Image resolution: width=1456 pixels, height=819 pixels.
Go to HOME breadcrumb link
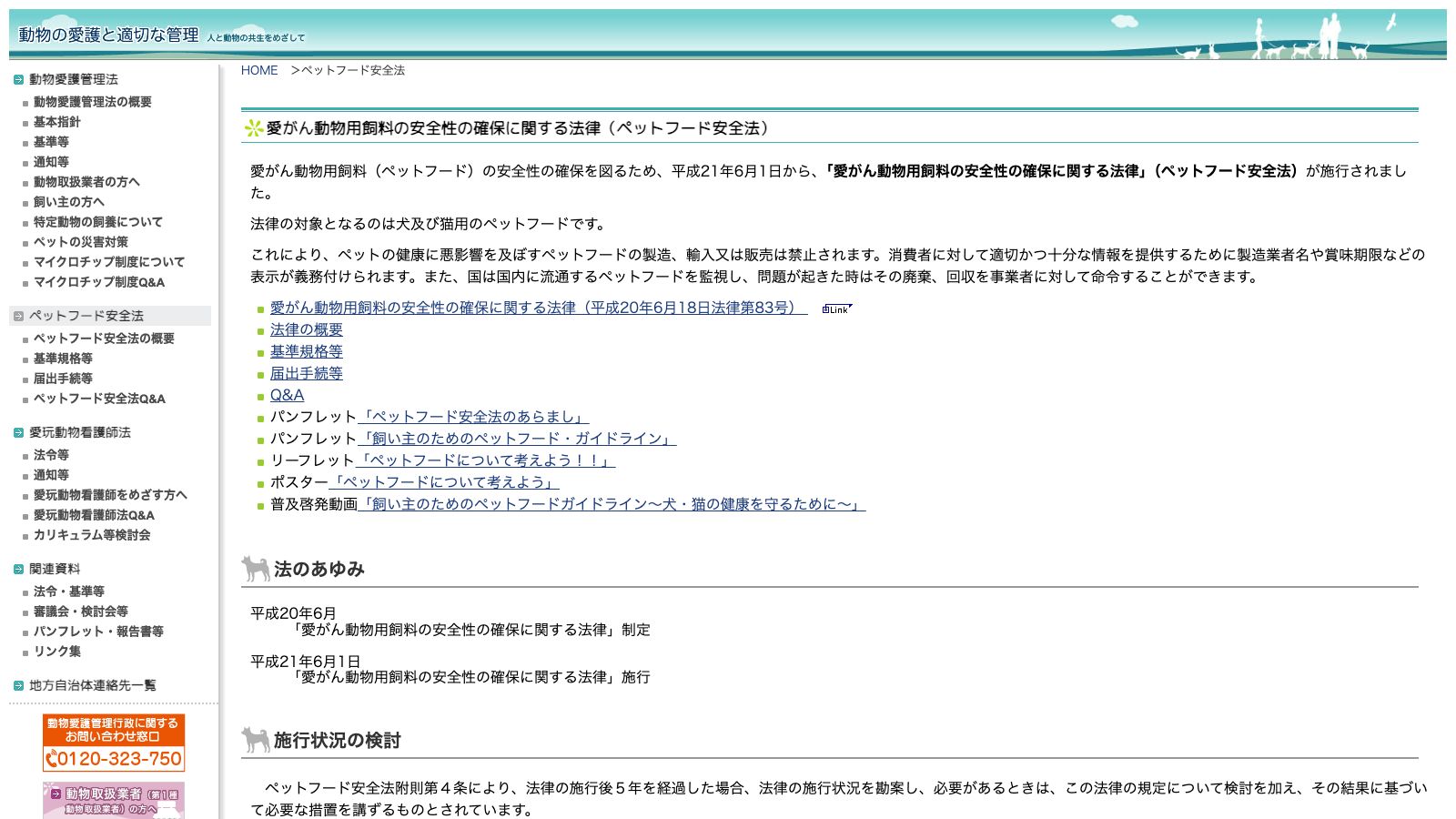click(259, 70)
